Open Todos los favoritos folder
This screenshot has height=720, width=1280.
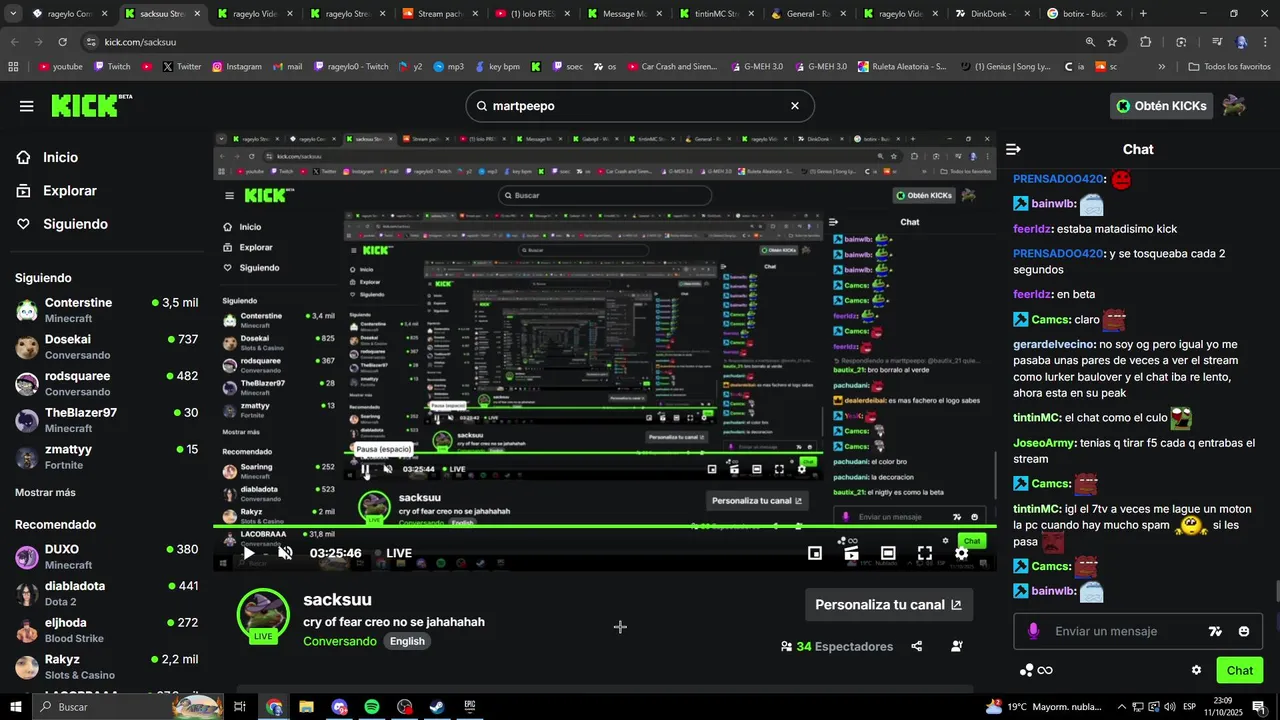pyautogui.click(x=1229, y=67)
